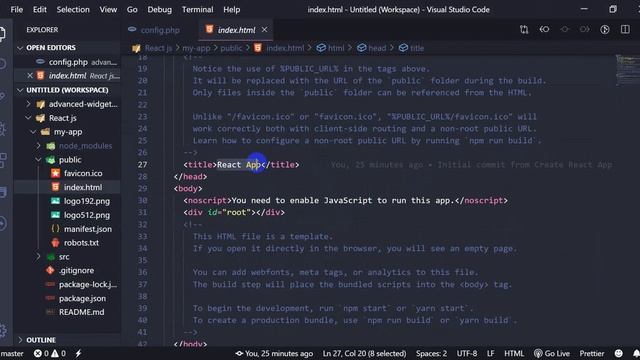The width and height of the screenshot is (640, 360).
Task: Expand the advanced-widget folder
Action: [x=28, y=104]
